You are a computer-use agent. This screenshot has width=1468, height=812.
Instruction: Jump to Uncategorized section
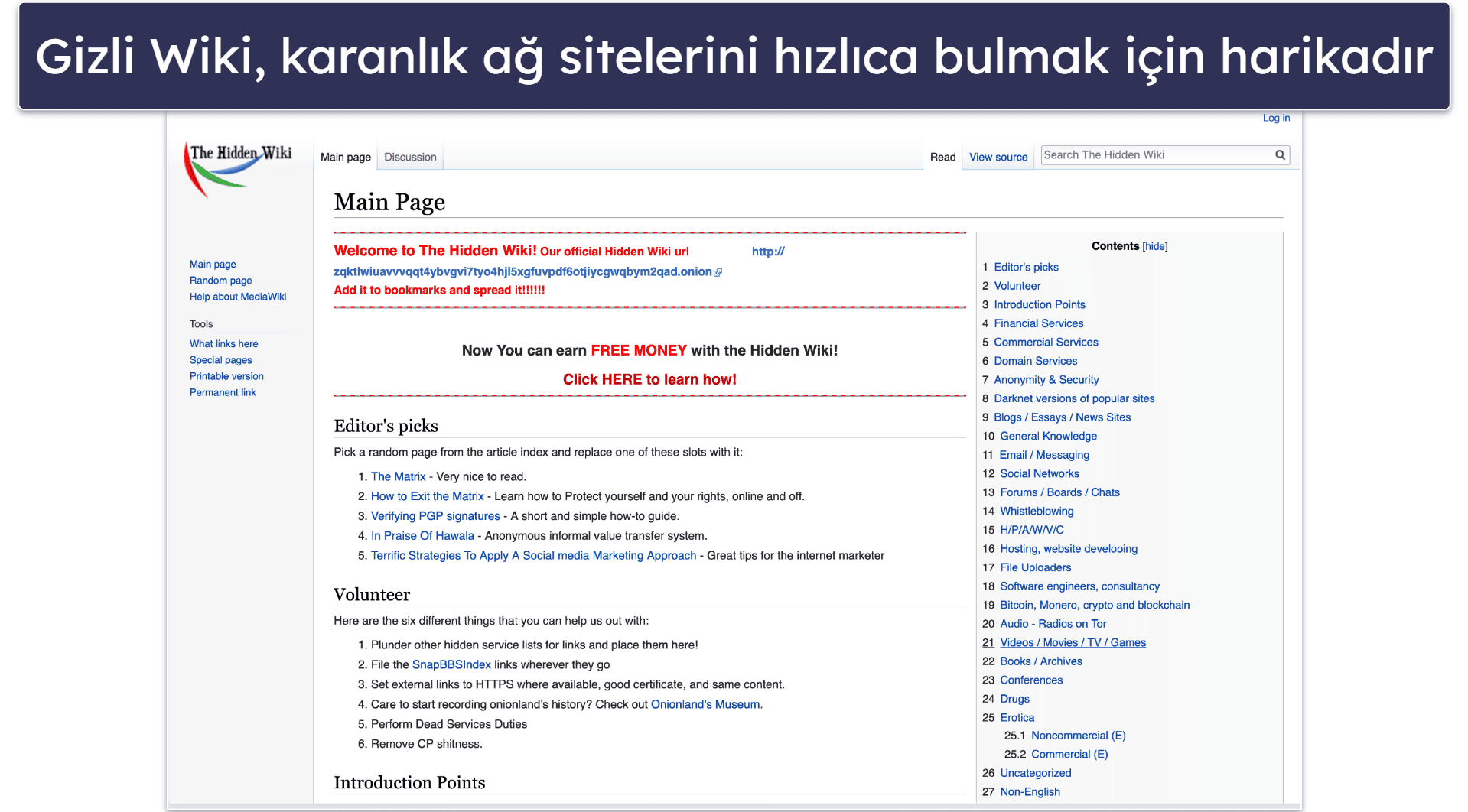[x=1035, y=774]
